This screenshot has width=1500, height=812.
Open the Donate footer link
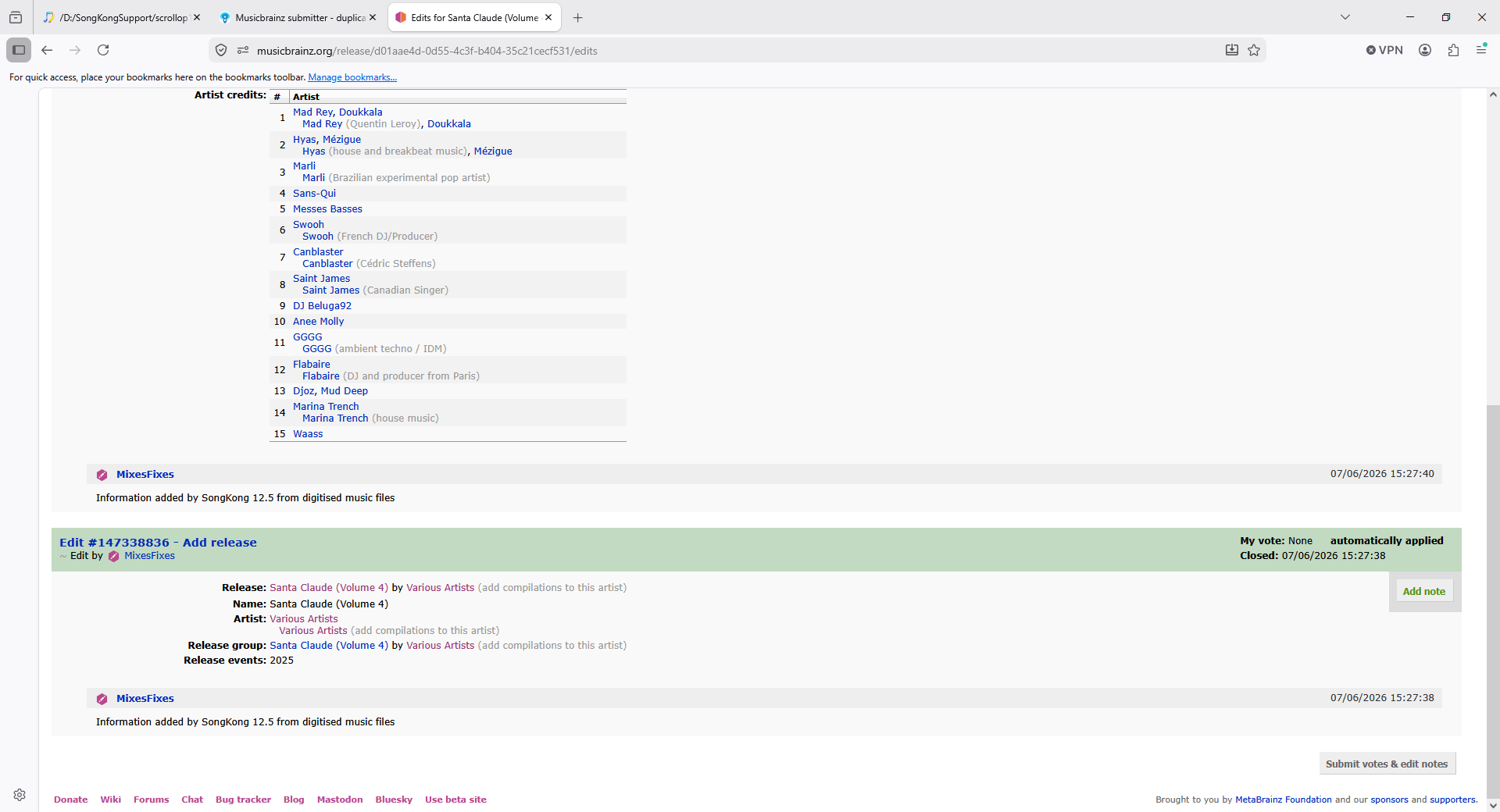[x=70, y=800]
